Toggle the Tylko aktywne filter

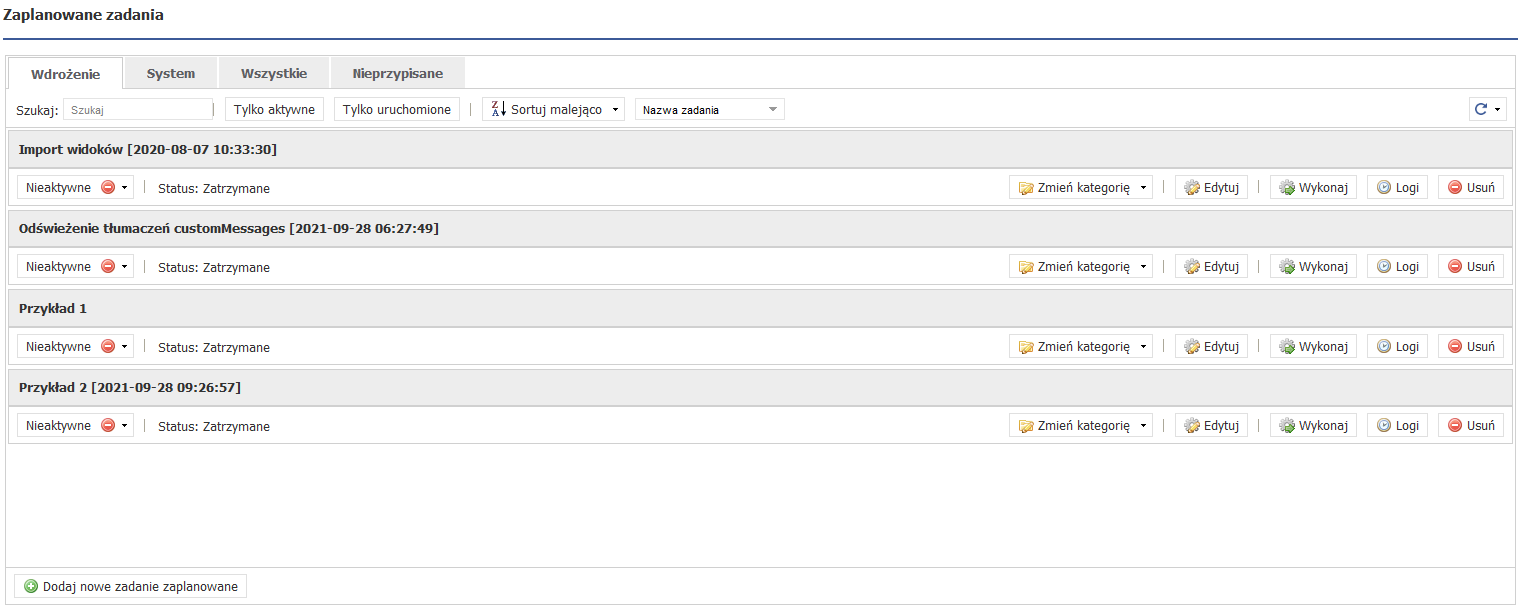pos(274,109)
